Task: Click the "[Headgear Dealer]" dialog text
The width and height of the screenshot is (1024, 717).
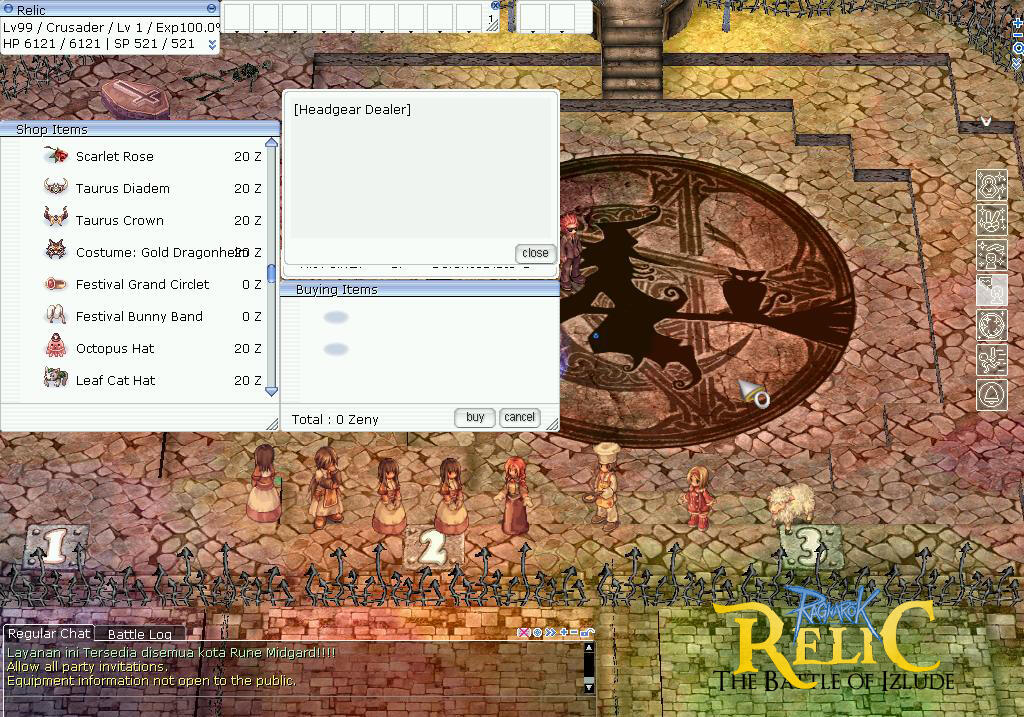Action: [x=353, y=109]
